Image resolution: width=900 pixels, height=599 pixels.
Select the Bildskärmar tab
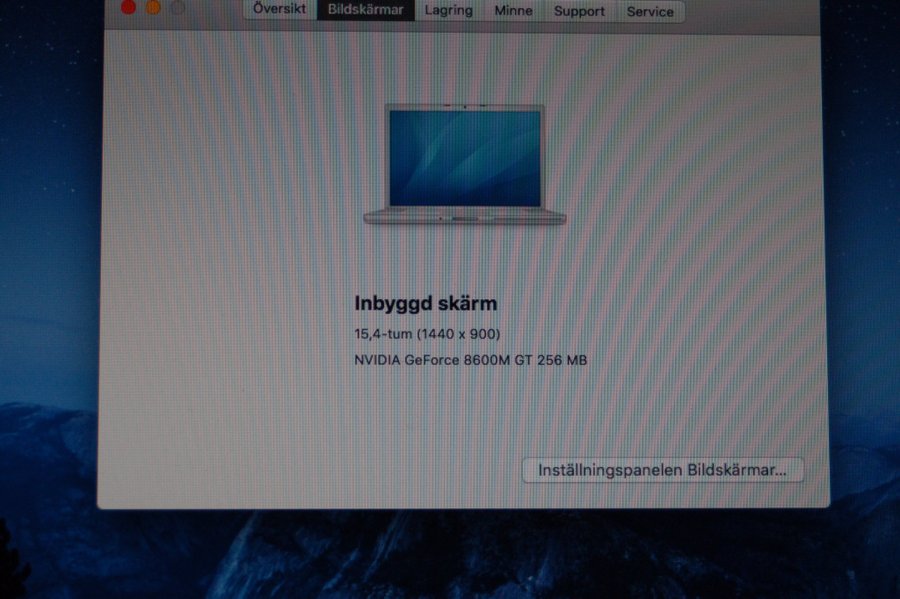(x=365, y=10)
